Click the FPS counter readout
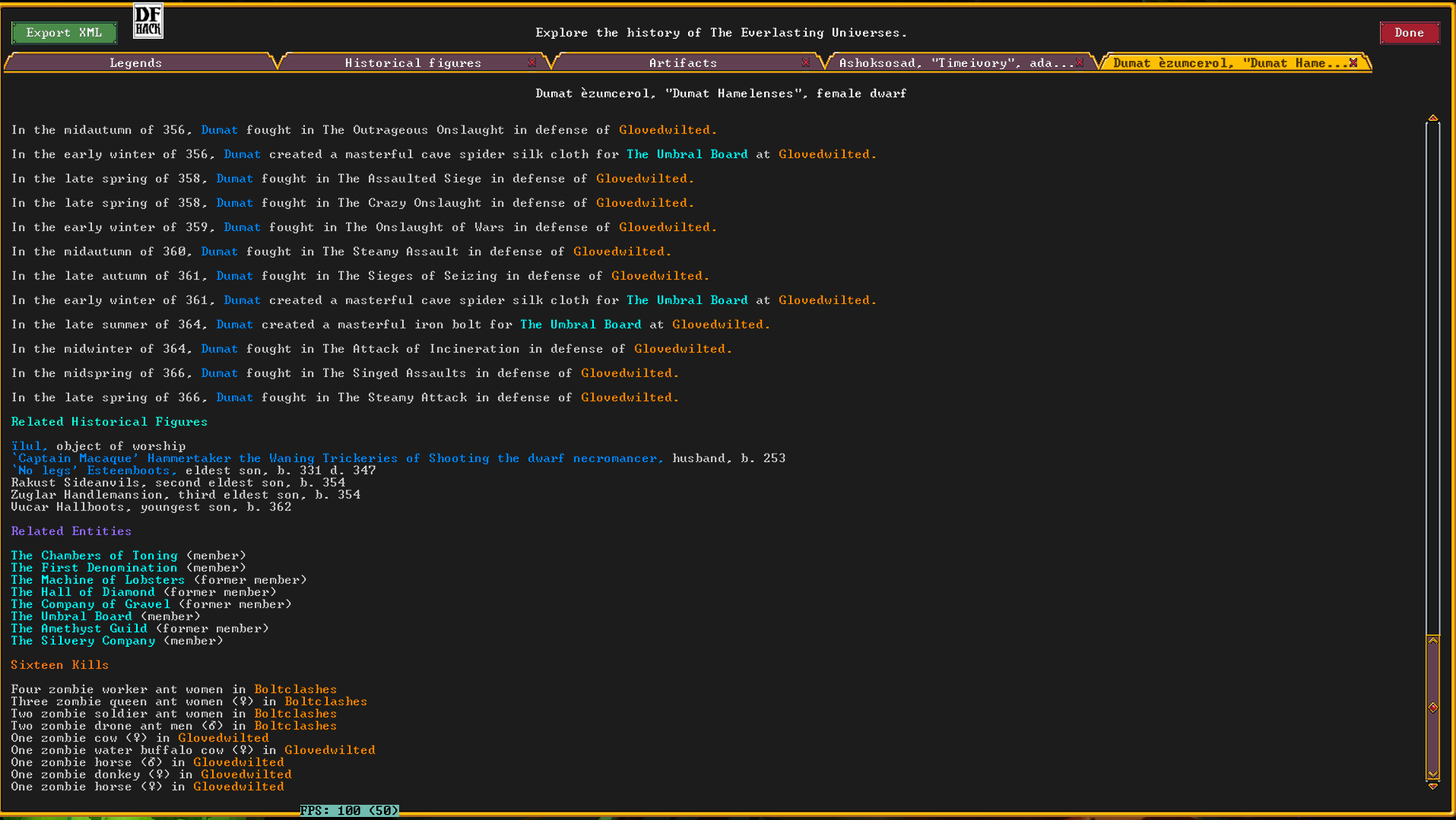 [x=350, y=811]
